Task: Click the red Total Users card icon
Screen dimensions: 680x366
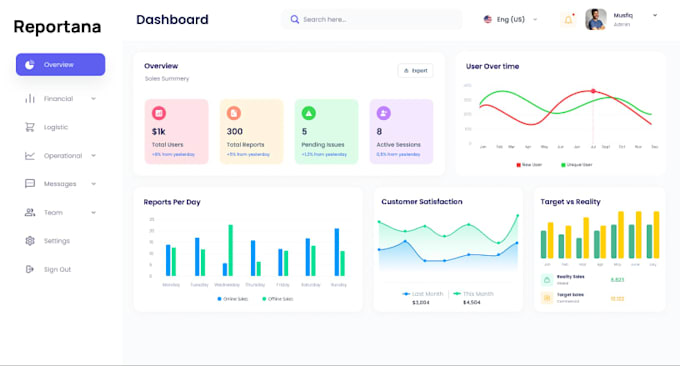Action: [159, 113]
